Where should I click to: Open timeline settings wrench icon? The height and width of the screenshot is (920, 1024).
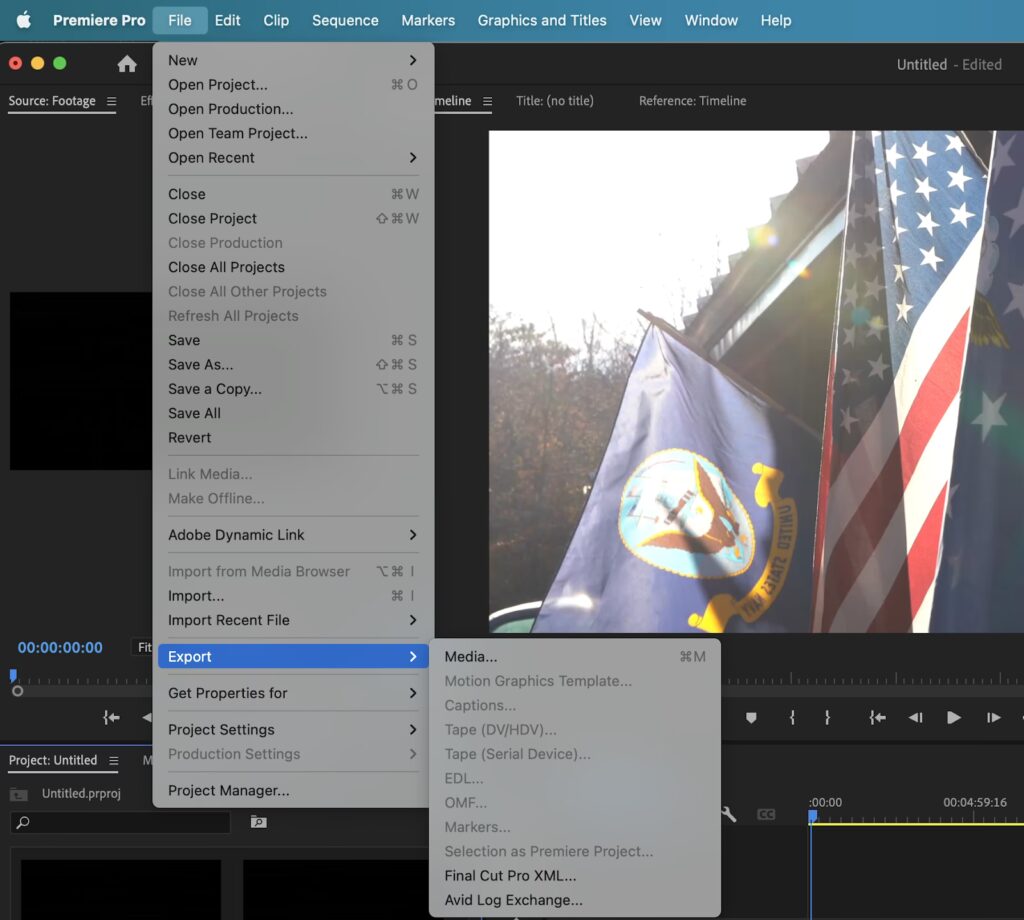coord(729,815)
